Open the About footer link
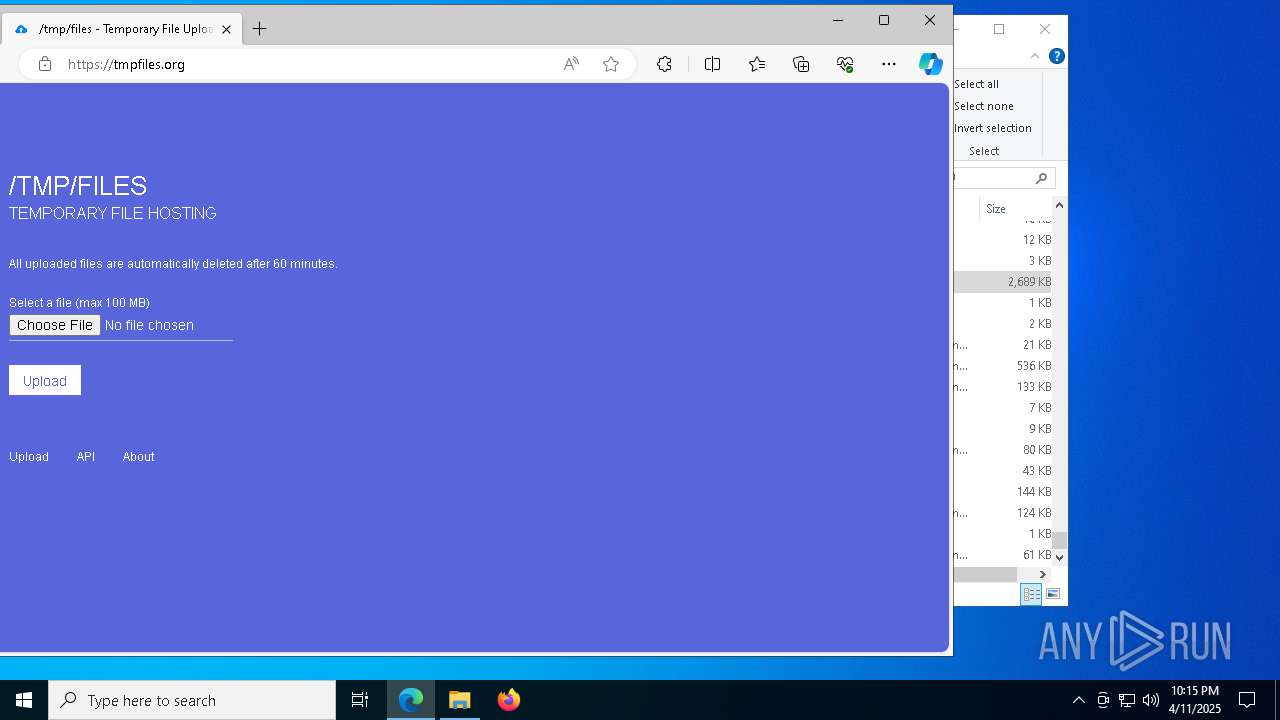This screenshot has width=1280, height=720. (138, 457)
